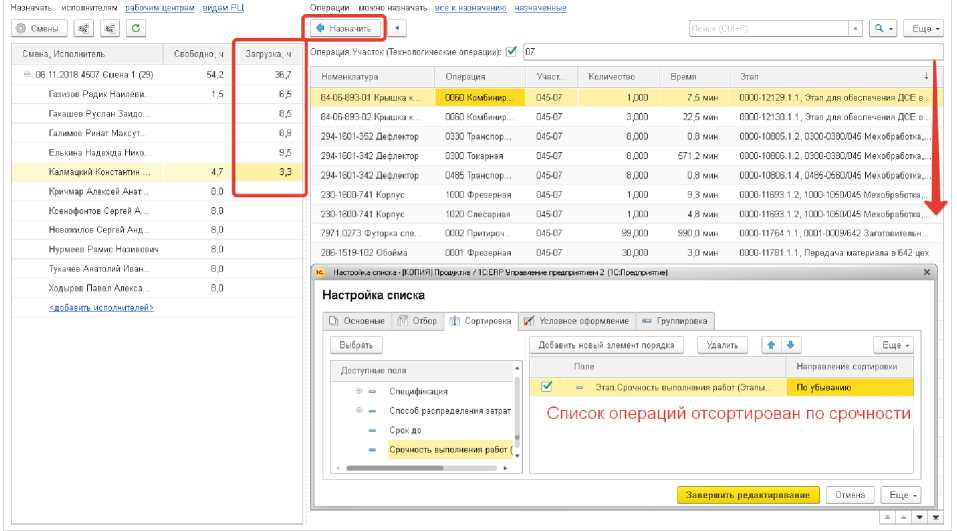Click the small left arrow beside Назначить
Viewport: 957px width, 531px height.
399,29
